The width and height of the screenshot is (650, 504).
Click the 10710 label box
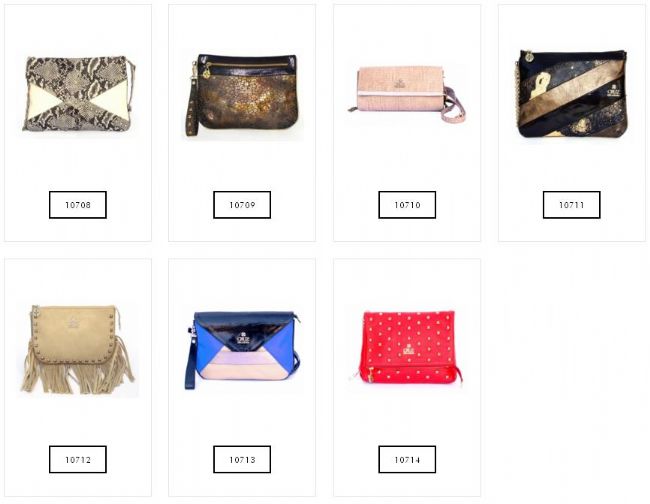pos(407,205)
